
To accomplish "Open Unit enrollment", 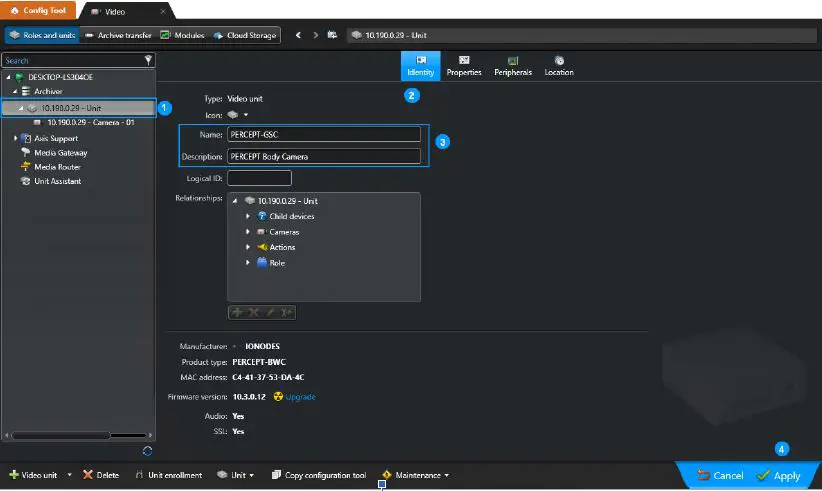I will click(168, 475).
